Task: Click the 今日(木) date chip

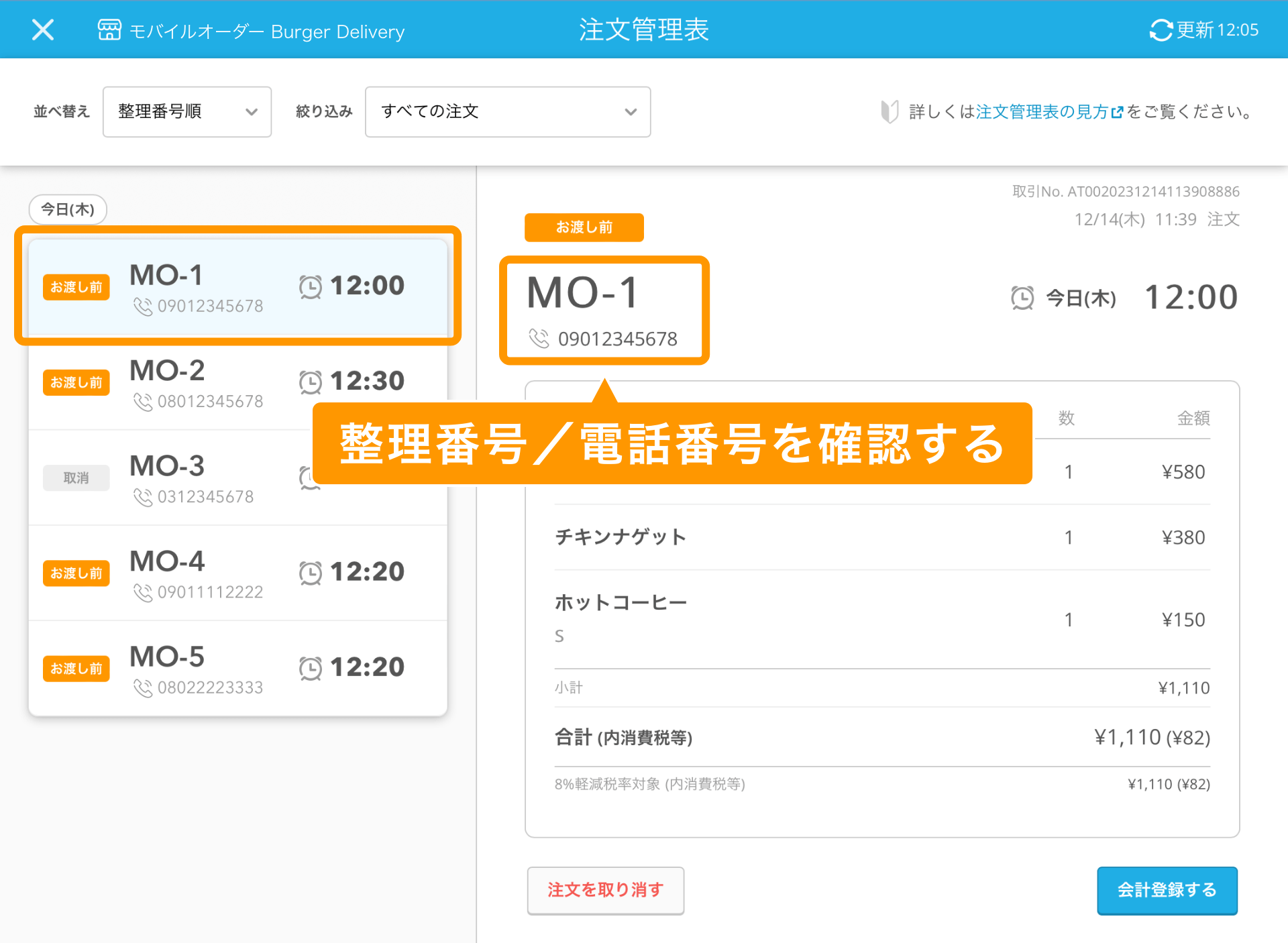Action: (68, 209)
